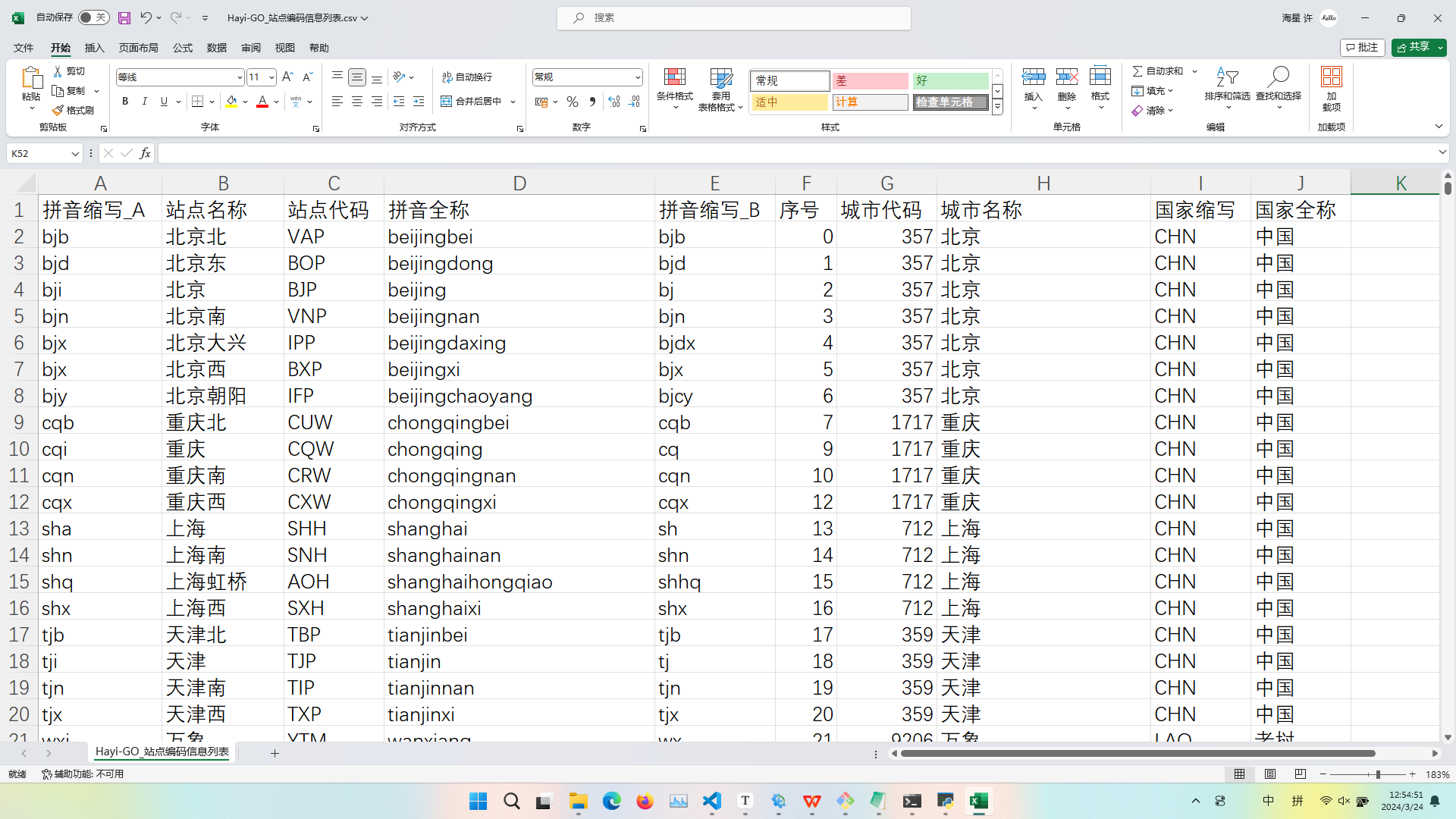Click decrease indent icon
The image size is (1456, 819).
399,102
